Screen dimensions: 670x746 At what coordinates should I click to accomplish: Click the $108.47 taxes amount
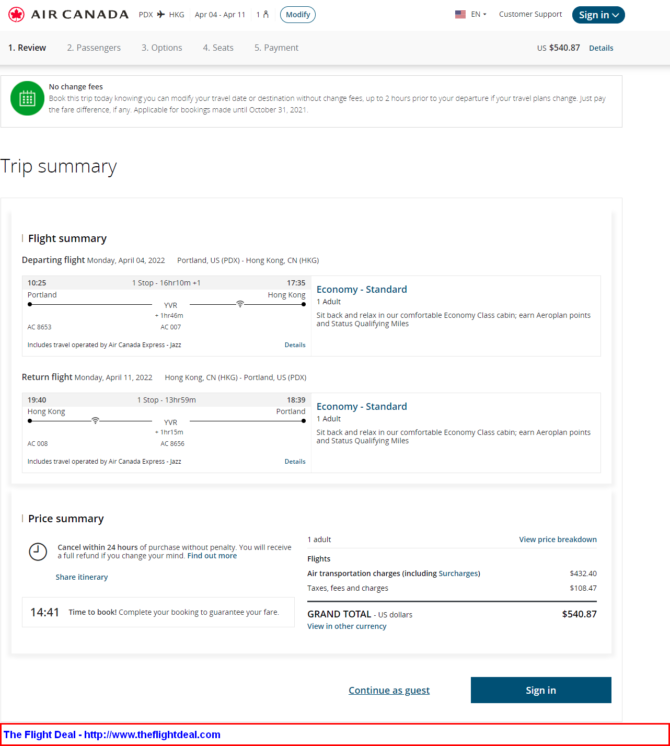(583, 588)
